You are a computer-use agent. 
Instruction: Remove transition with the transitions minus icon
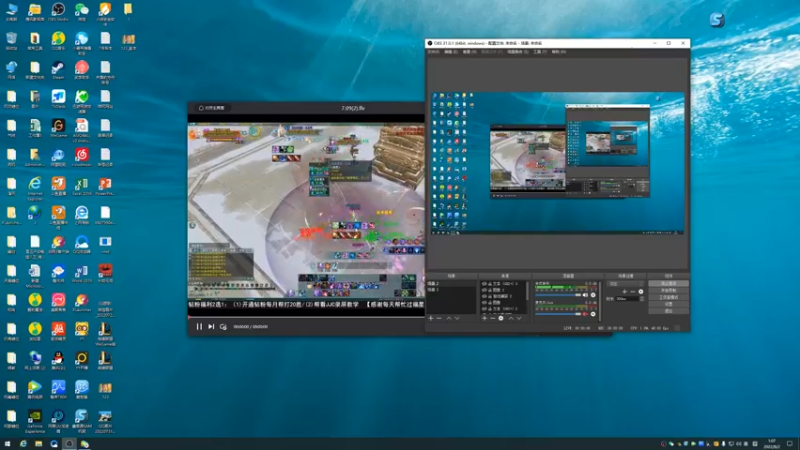[x=633, y=291]
